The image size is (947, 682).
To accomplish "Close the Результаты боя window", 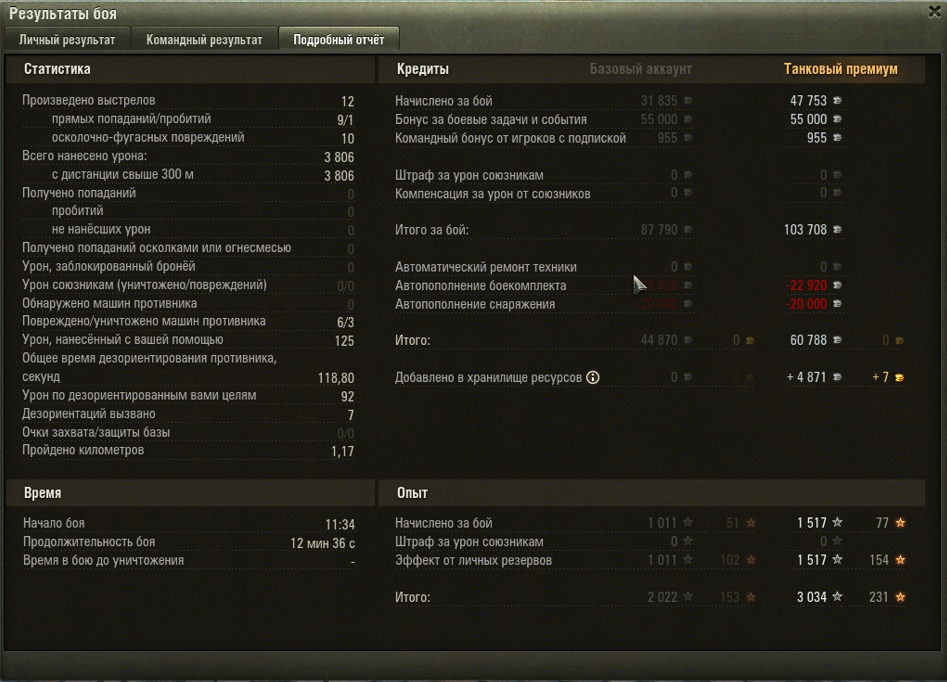I will coord(934,12).
